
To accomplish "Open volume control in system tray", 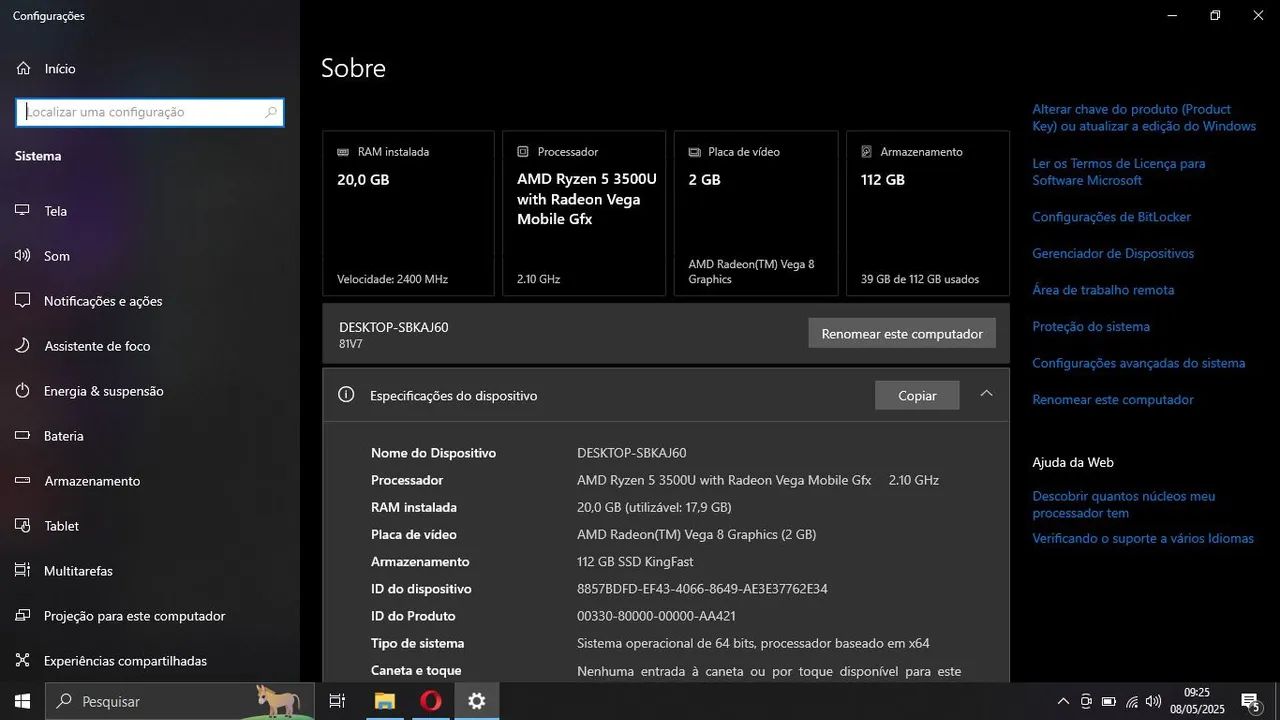I will (1154, 702).
